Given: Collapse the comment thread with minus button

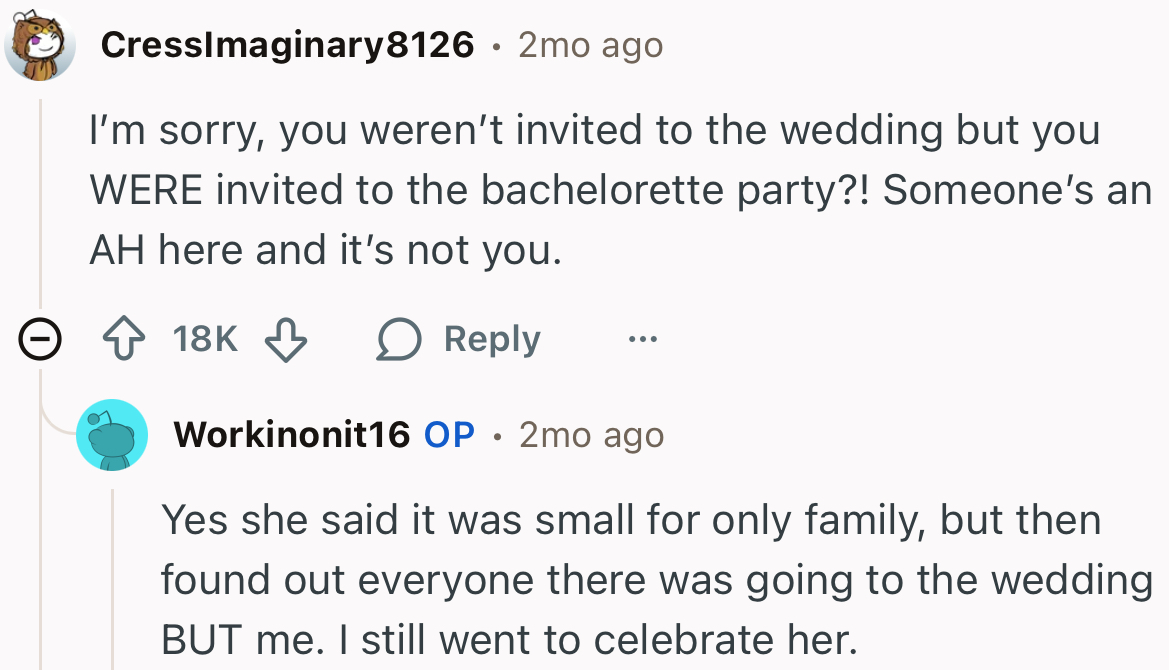Looking at the screenshot, I should [39, 341].
